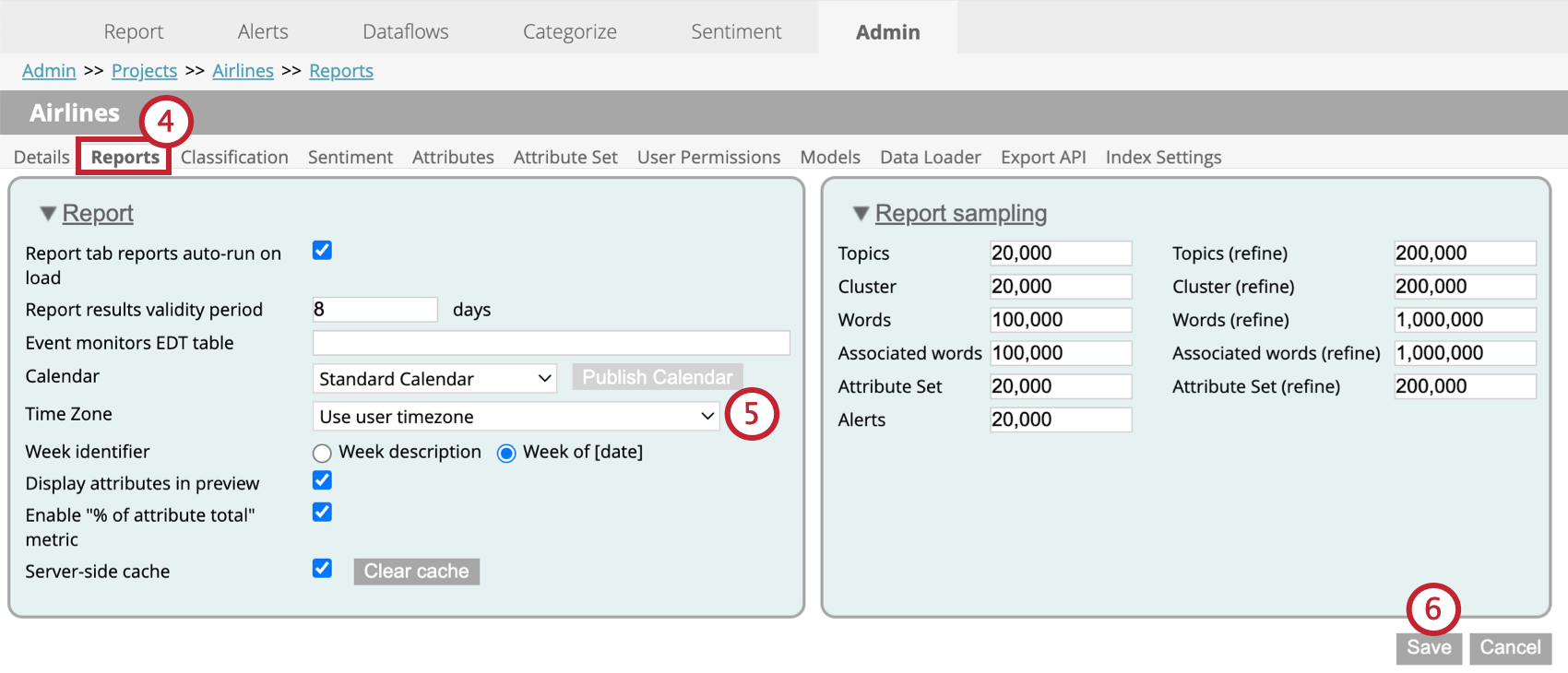The image size is (1568, 673).
Task: Open the Dataflows top tab
Action: click(405, 32)
